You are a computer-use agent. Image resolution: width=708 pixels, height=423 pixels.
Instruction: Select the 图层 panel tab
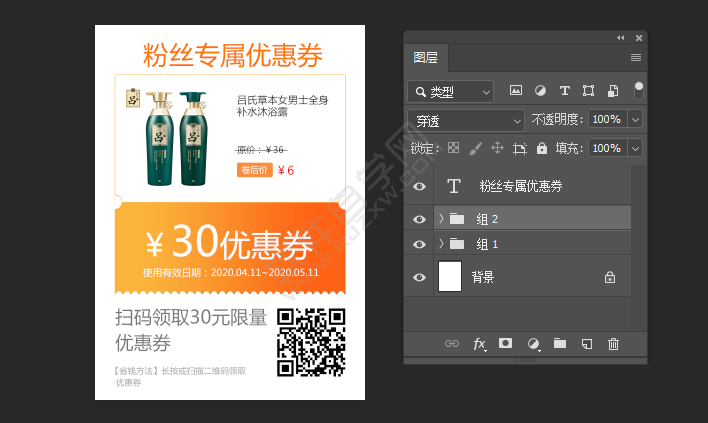click(426, 58)
